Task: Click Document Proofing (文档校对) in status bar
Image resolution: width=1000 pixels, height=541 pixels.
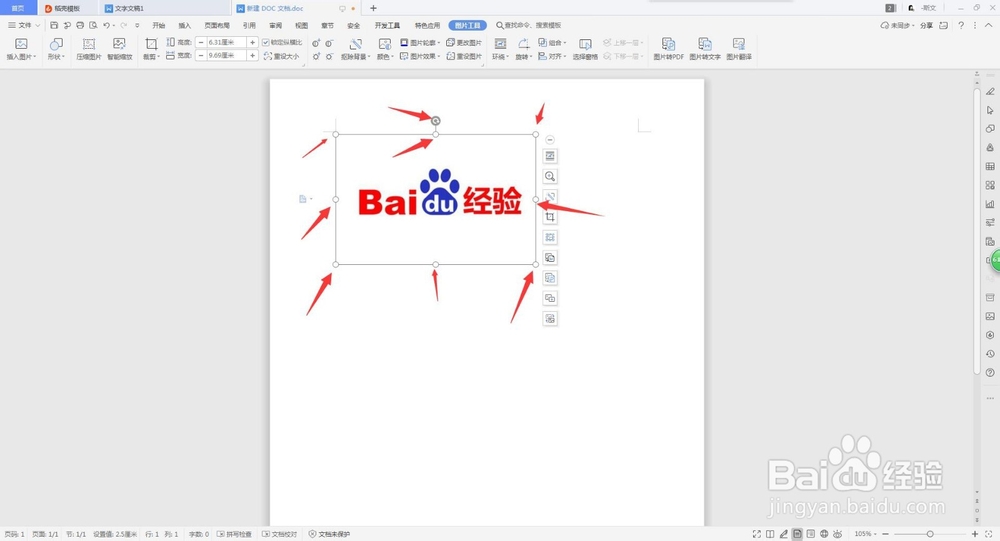Action: [x=279, y=534]
